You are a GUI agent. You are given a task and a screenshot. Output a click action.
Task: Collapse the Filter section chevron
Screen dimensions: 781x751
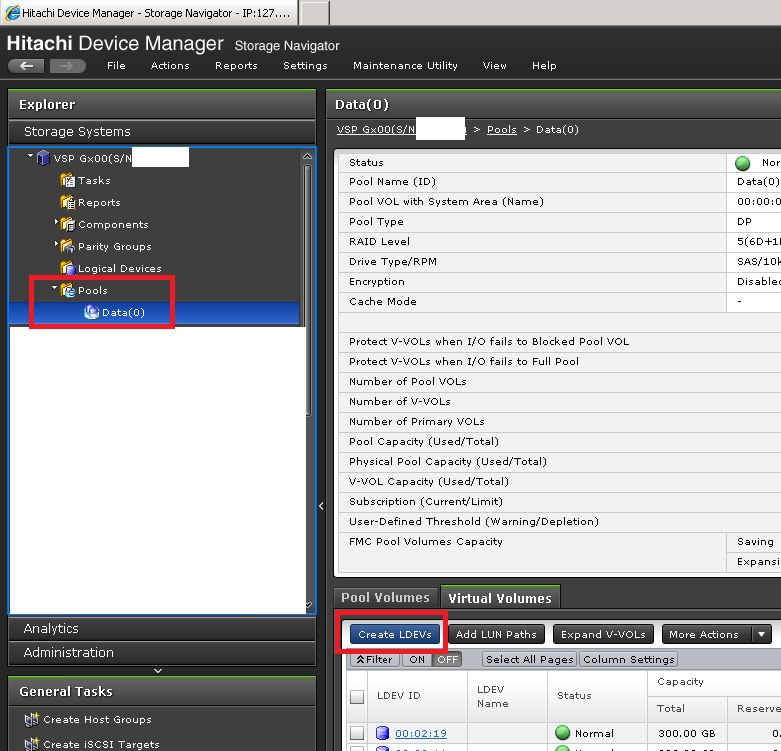[360, 659]
